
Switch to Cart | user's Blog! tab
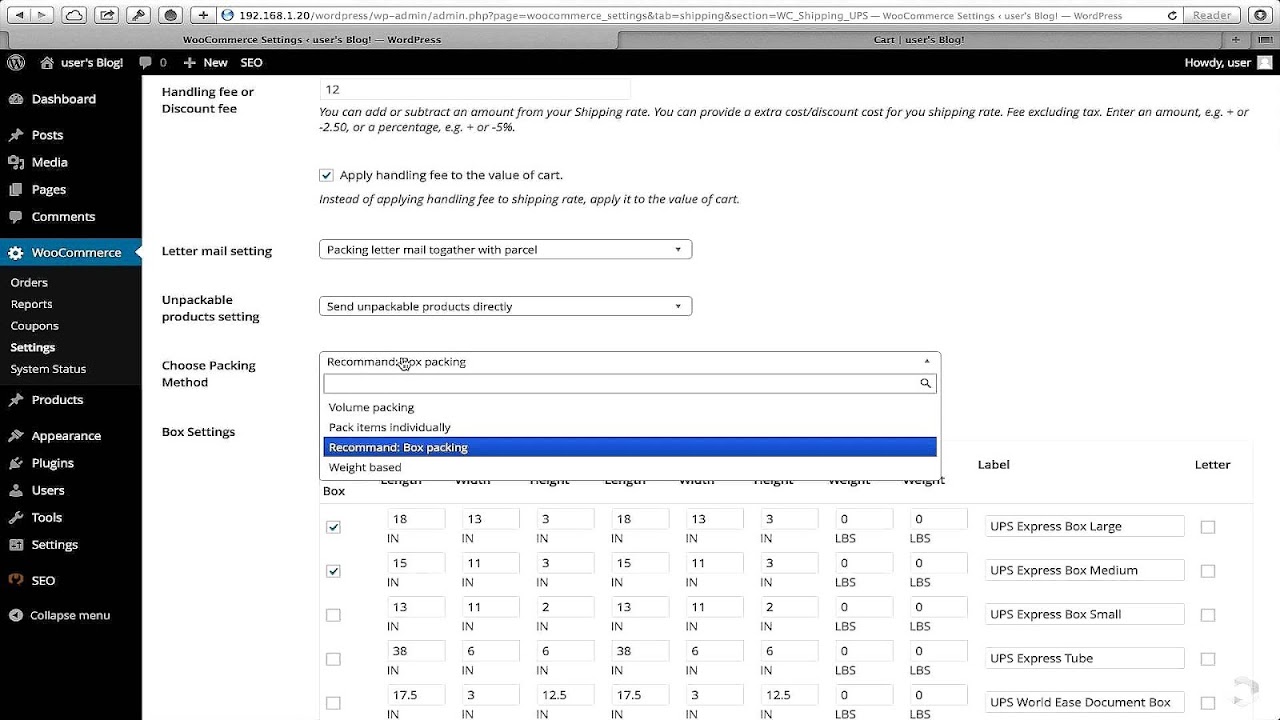[x=918, y=39]
